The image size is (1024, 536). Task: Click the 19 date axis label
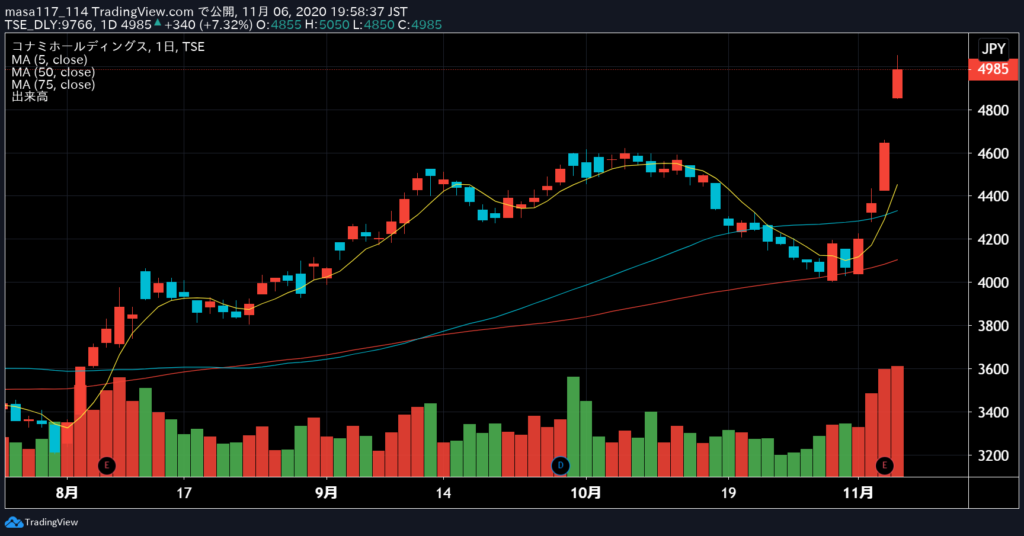tap(728, 492)
